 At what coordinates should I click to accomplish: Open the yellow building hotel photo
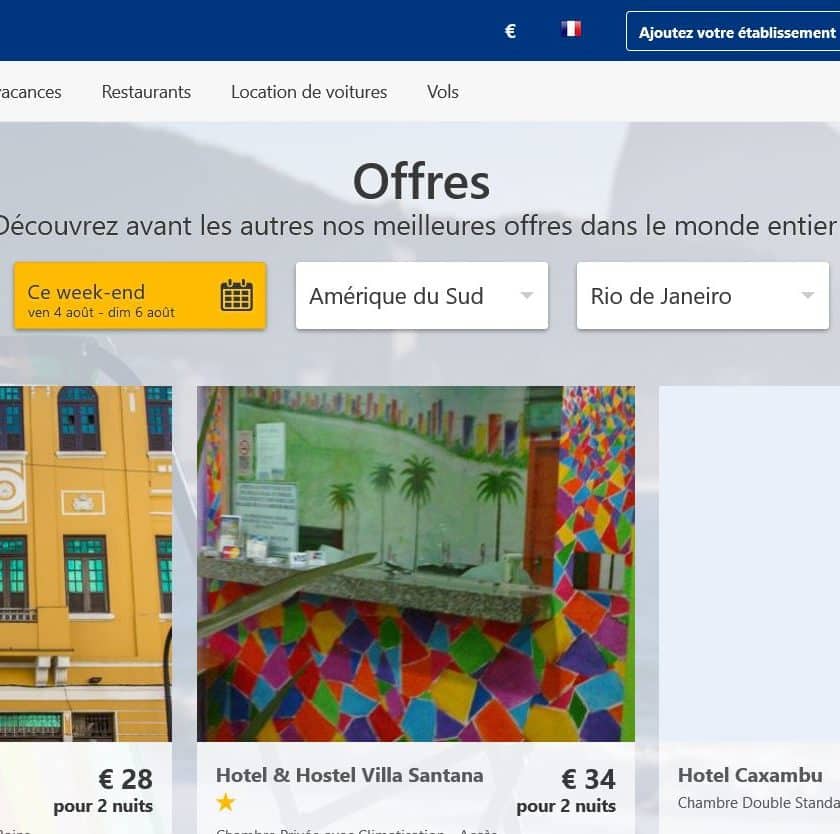(86, 563)
